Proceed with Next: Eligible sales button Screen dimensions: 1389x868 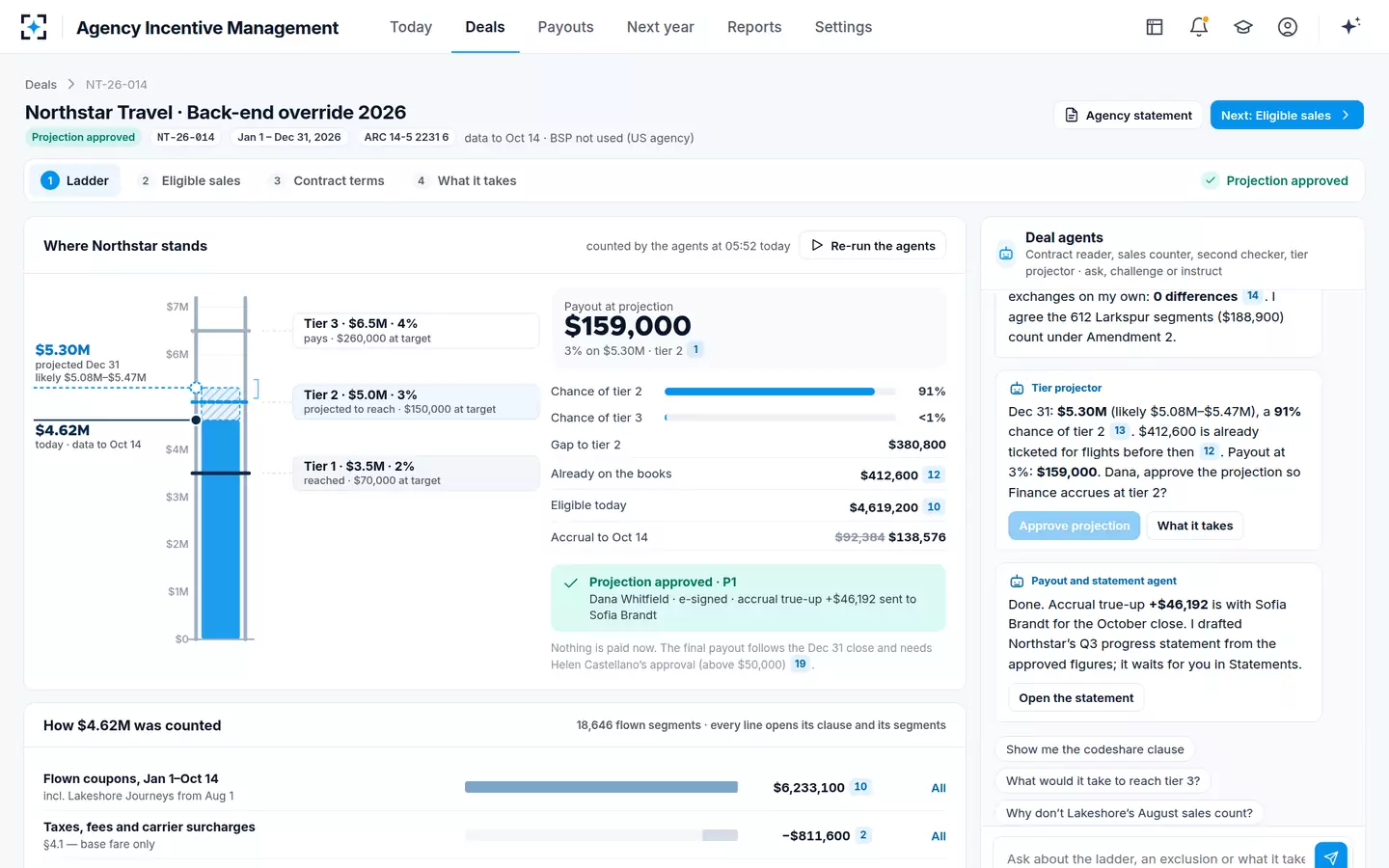click(x=1287, y=115)
